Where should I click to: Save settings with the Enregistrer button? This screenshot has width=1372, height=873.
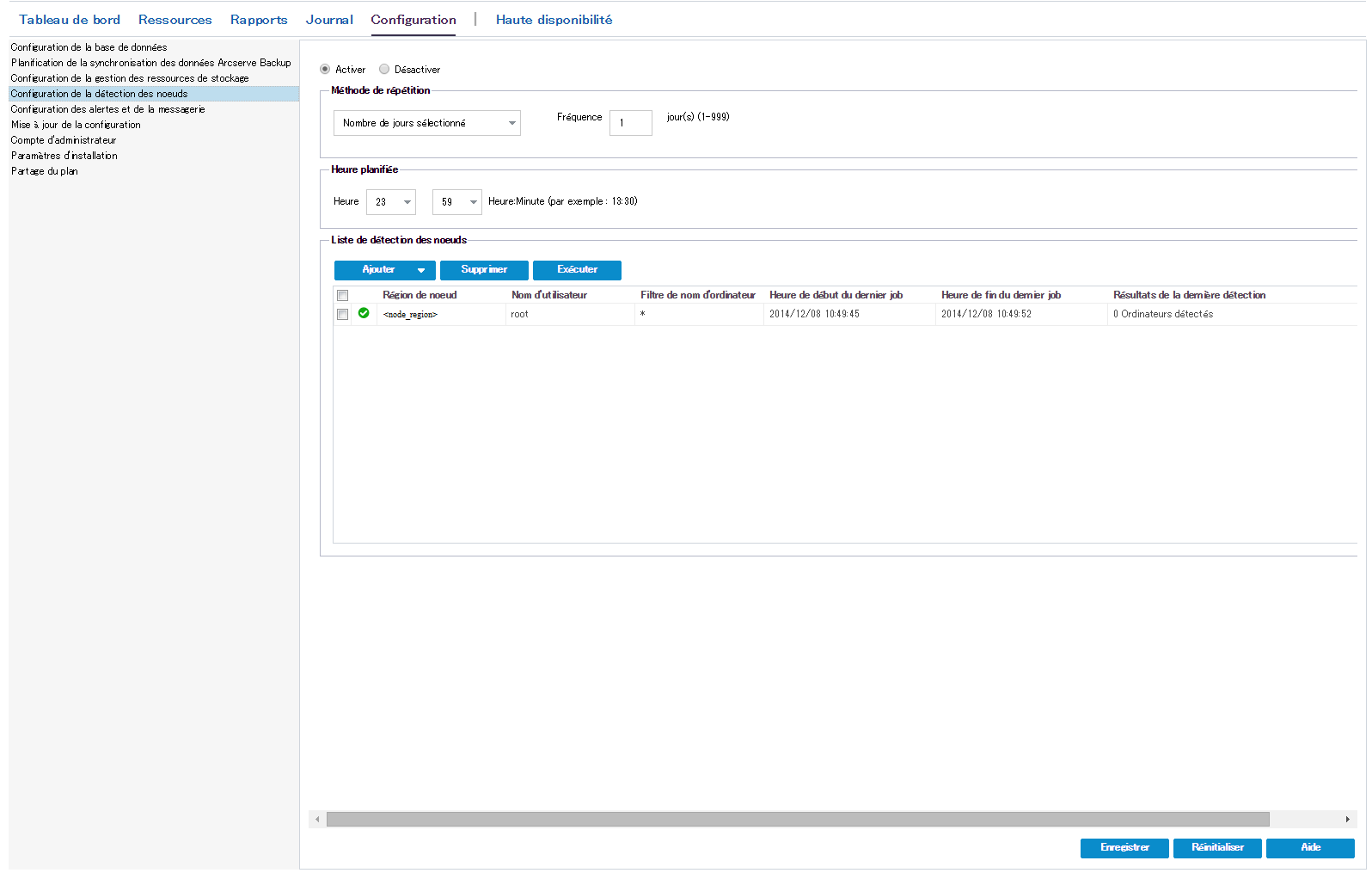coord(1124,848)
